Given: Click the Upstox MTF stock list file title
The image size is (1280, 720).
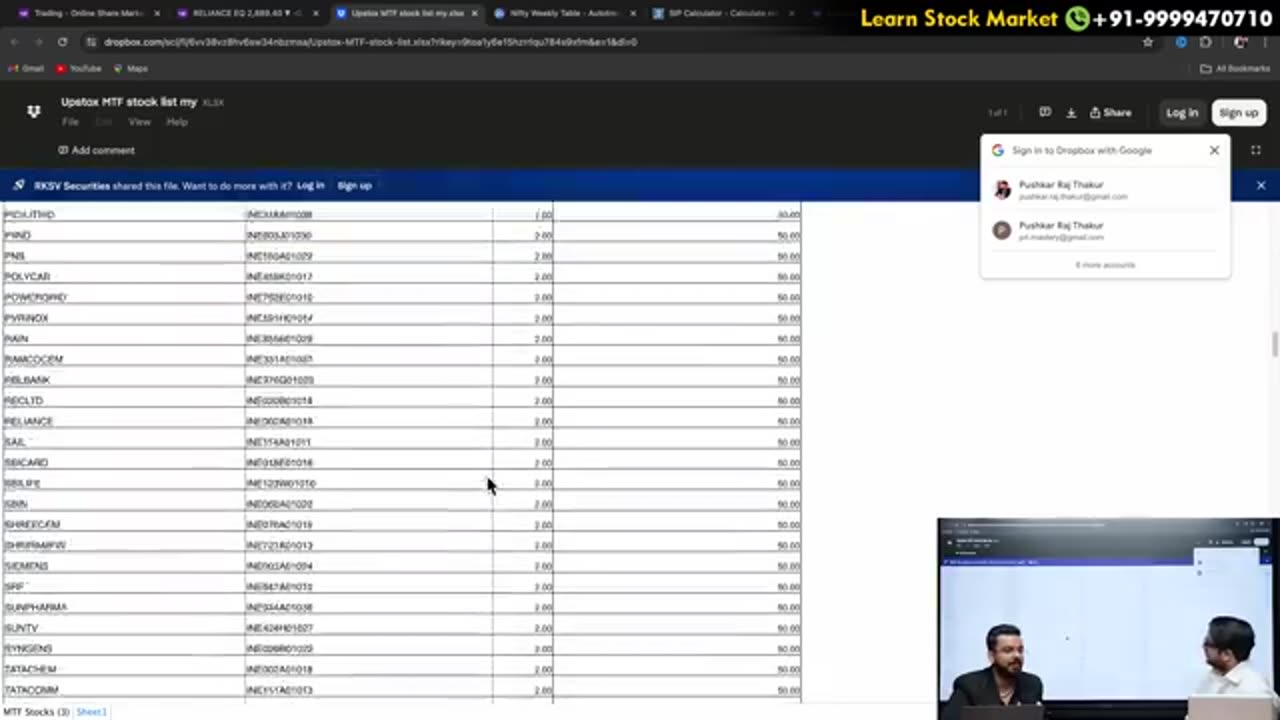Looking at the screenshot, I should [x=129, y=102].
